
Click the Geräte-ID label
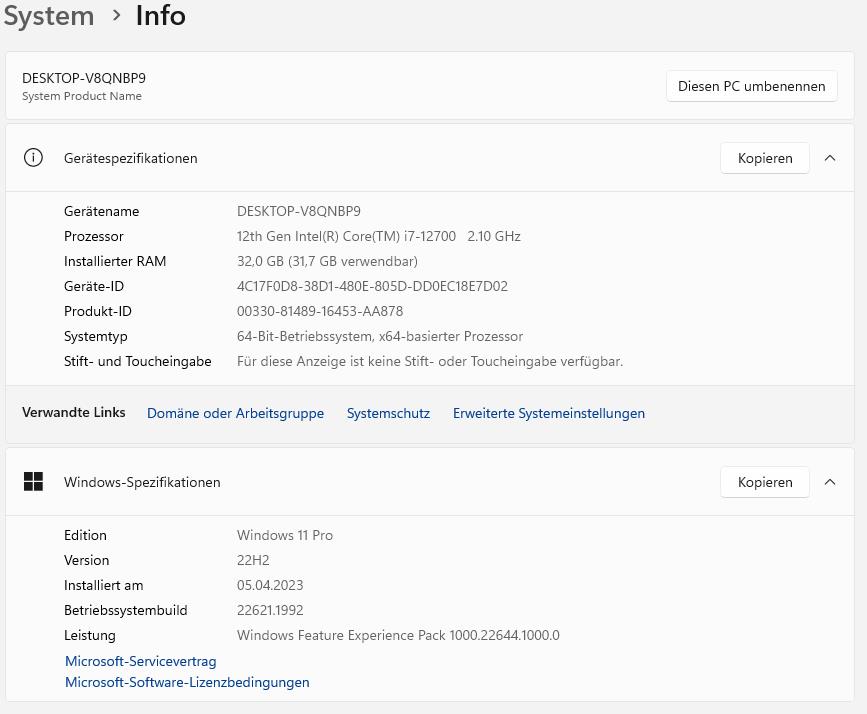[x=94, y=286]
